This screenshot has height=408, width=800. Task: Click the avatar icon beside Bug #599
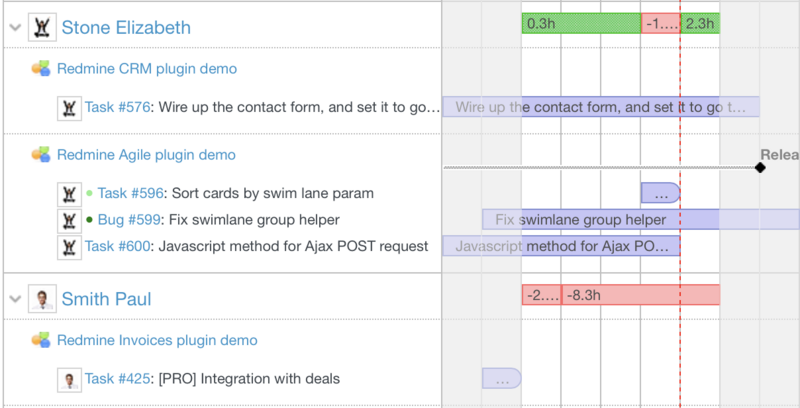[69, 220]
